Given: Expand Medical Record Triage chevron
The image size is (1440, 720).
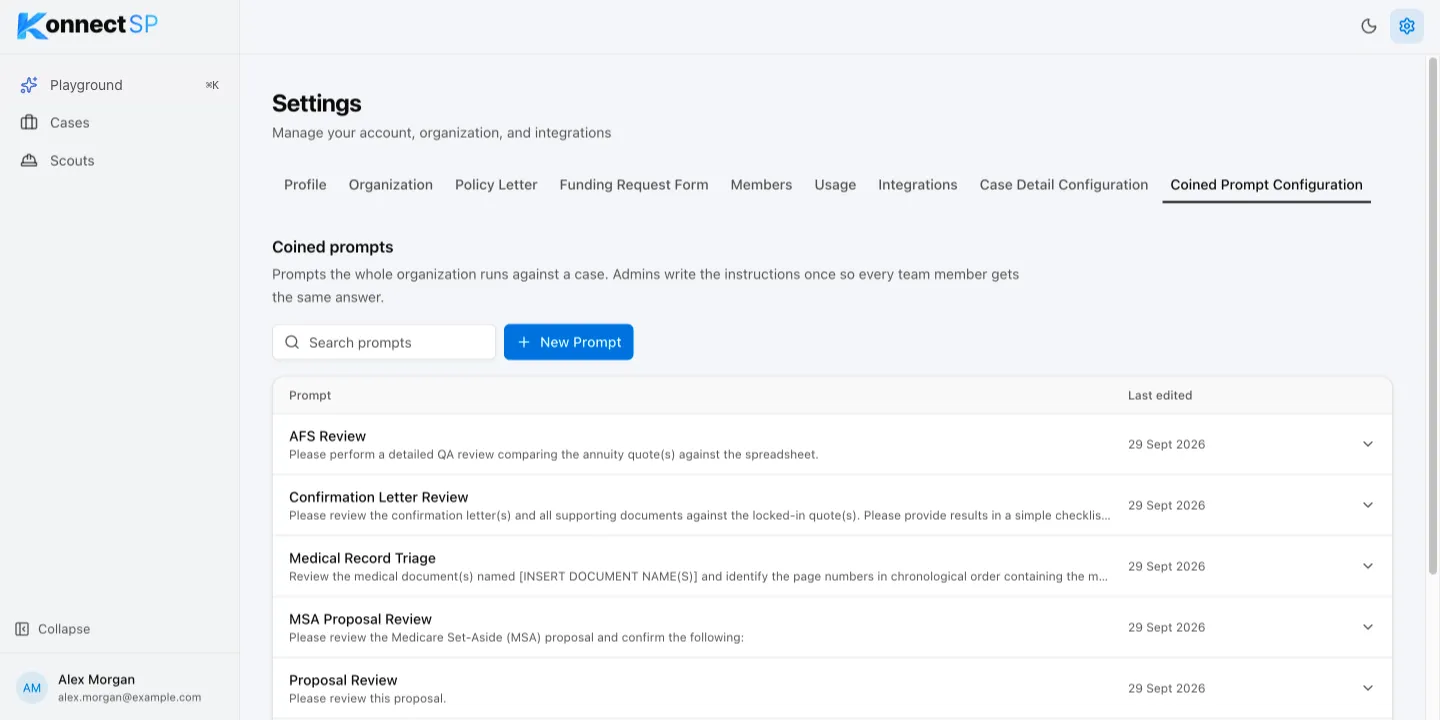Looking at the screenshot, I should [x=1368, y=566].
